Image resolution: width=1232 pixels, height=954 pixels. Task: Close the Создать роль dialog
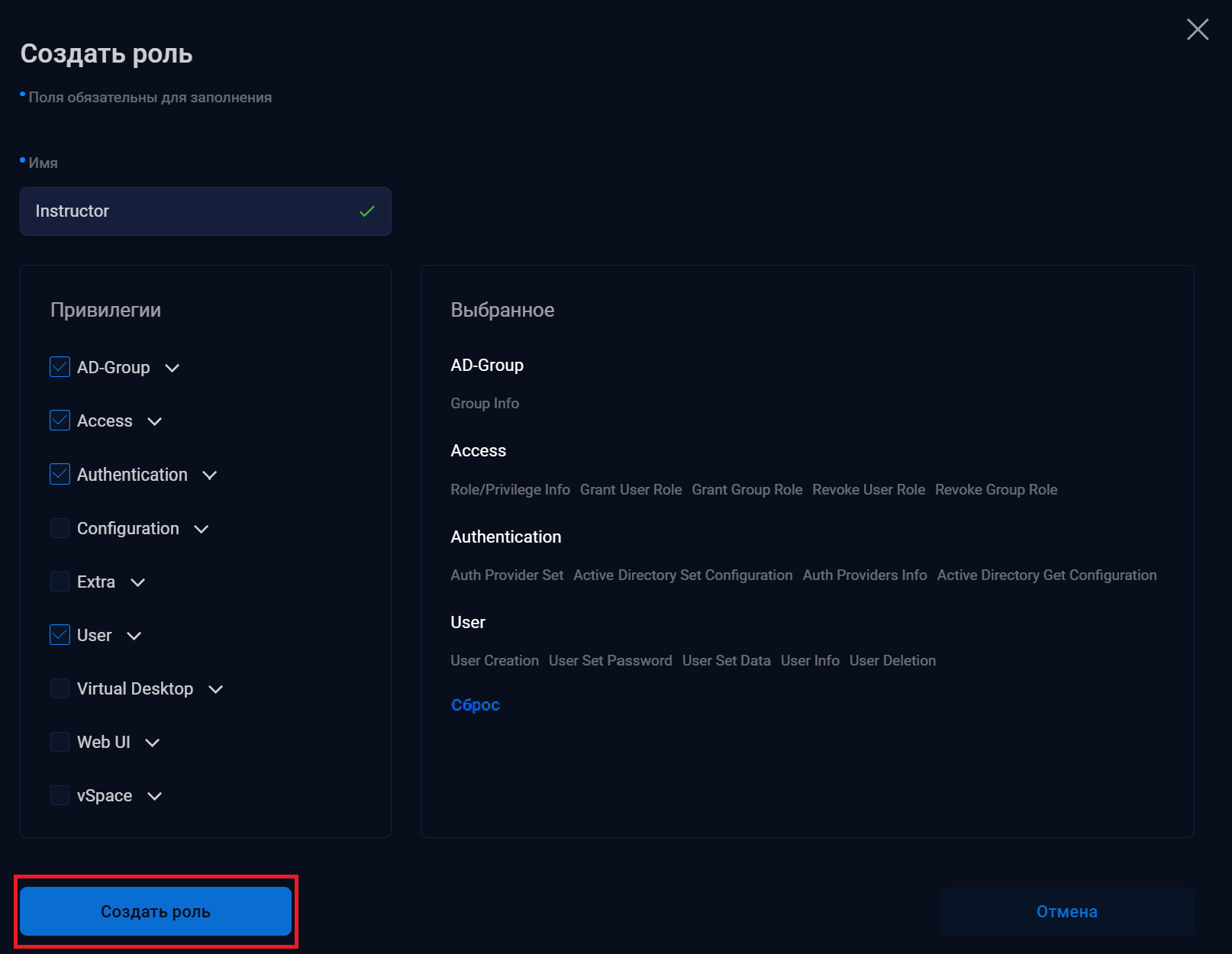pyautogui.click(x=1197, y=30)
